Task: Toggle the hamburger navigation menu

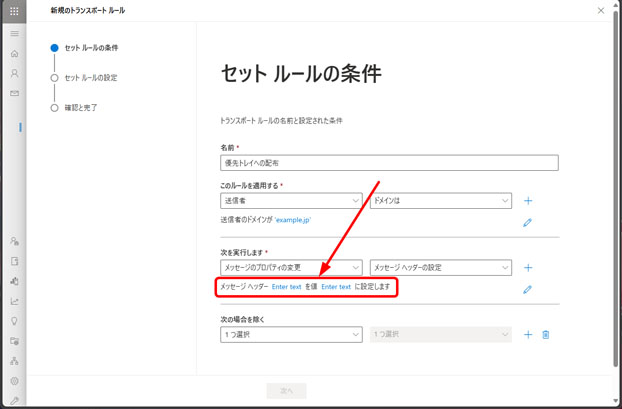Action: (14, 34)
